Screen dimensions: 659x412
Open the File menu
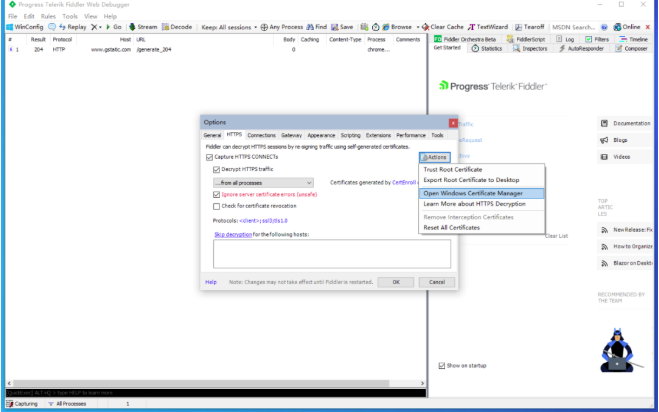tap(13, 16)
